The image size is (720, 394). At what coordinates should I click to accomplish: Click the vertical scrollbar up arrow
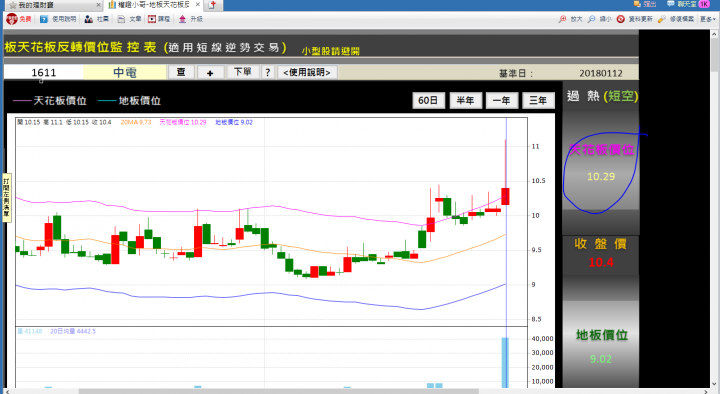coord(714,34)
